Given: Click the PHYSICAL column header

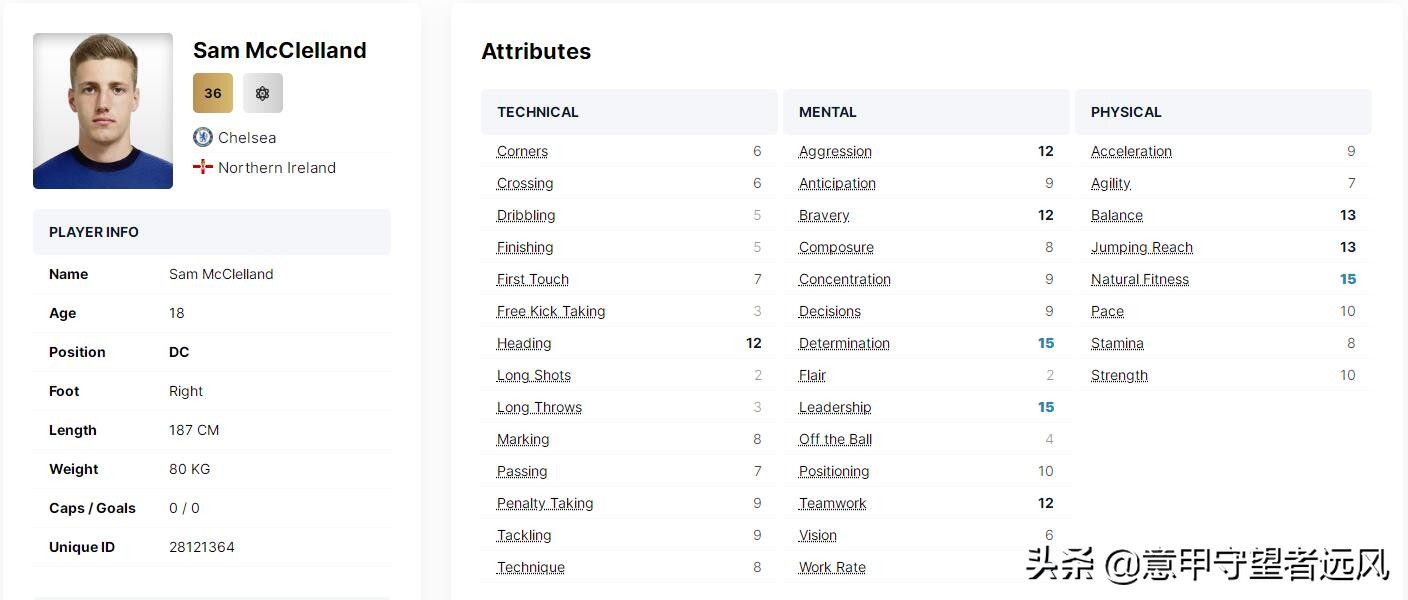Looking at the screenshot, I should tap(1126, 112).
